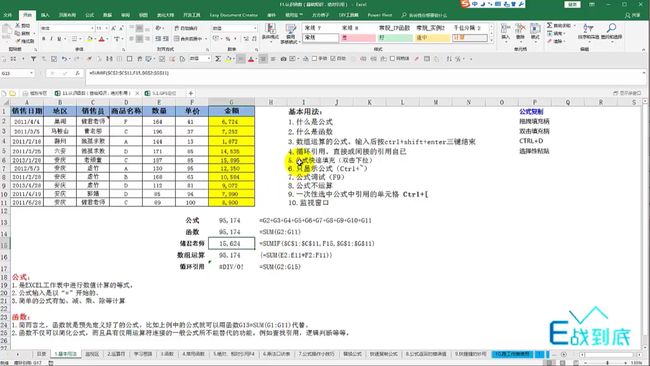Click the filter funnel icon in quick toolbar

33,59
